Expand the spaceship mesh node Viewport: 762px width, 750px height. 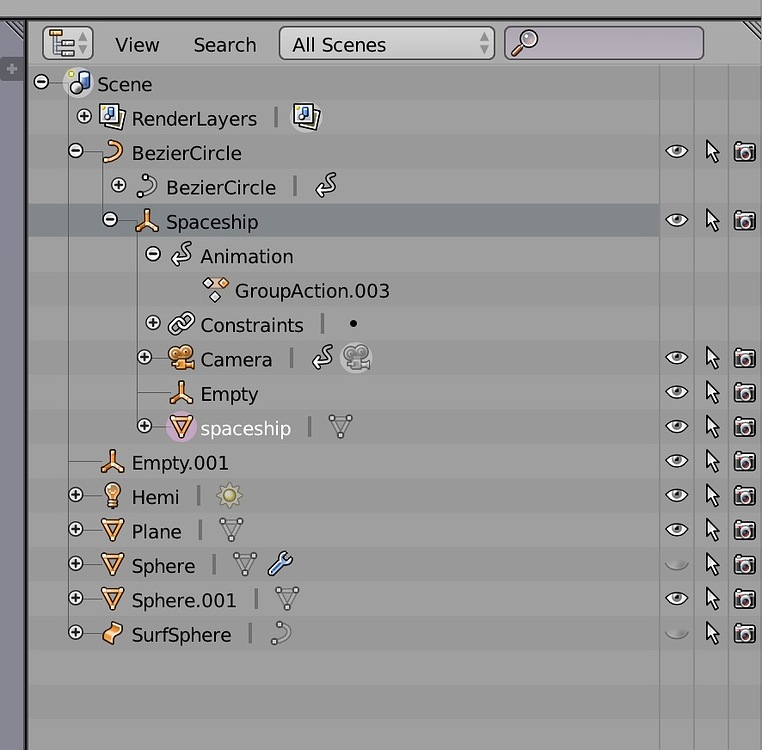click(144, 426)
